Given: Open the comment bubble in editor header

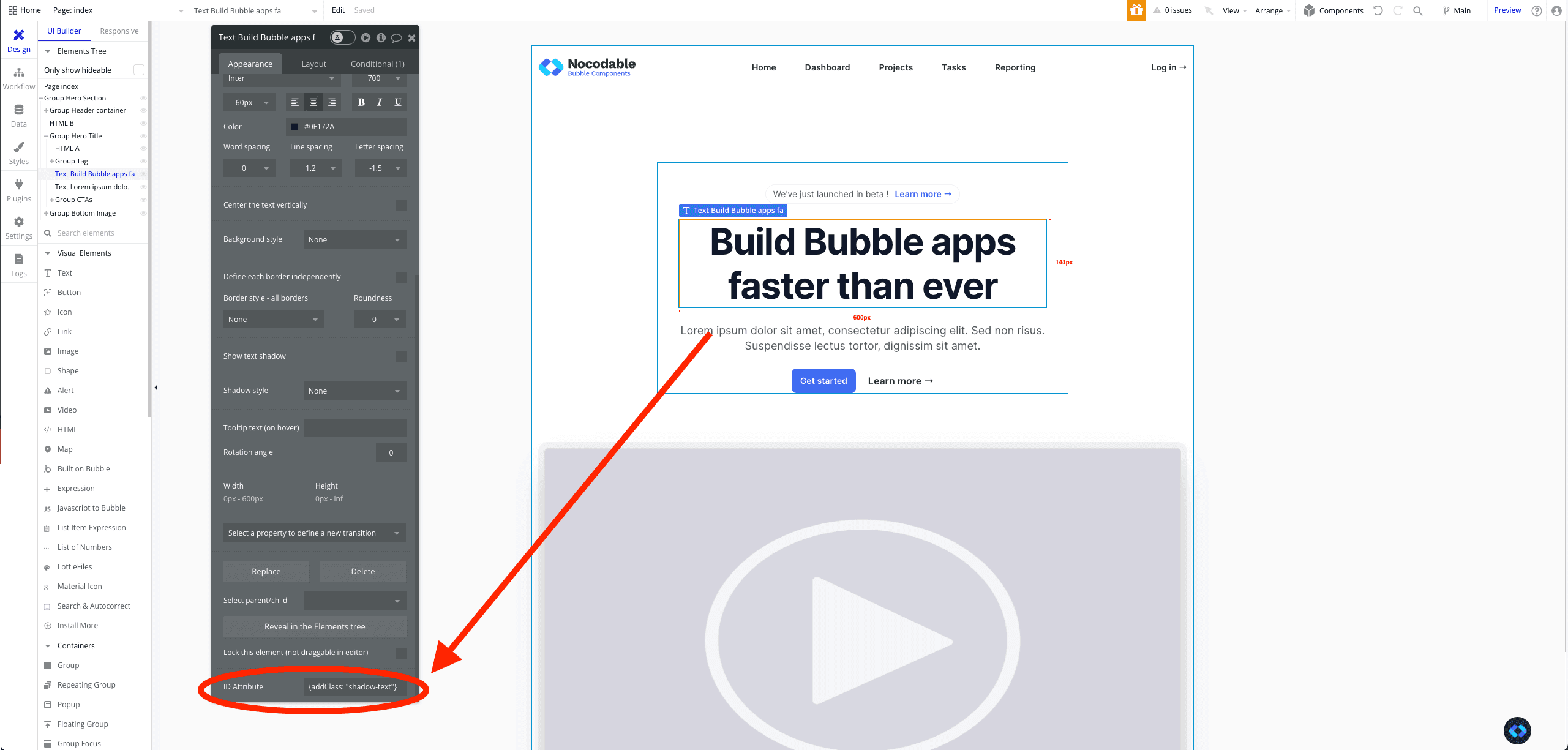Looking at the screenshot, I should [x=396, y=38].
